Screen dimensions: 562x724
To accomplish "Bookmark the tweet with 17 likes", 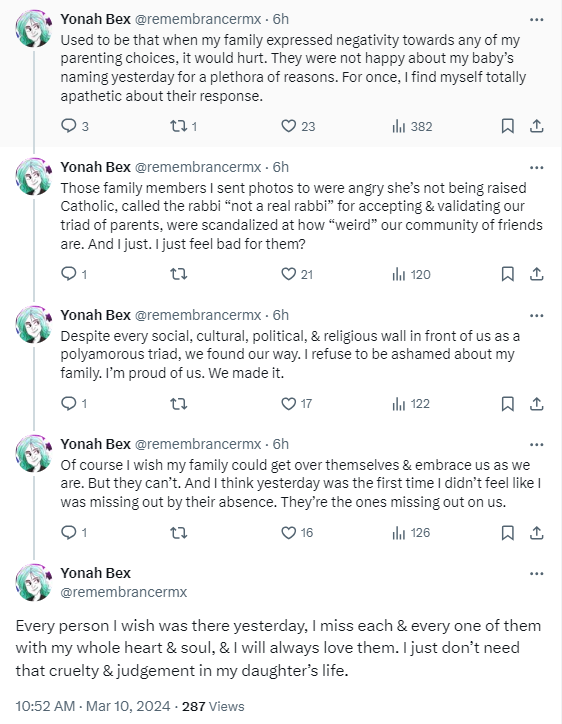I will [508, 404].
